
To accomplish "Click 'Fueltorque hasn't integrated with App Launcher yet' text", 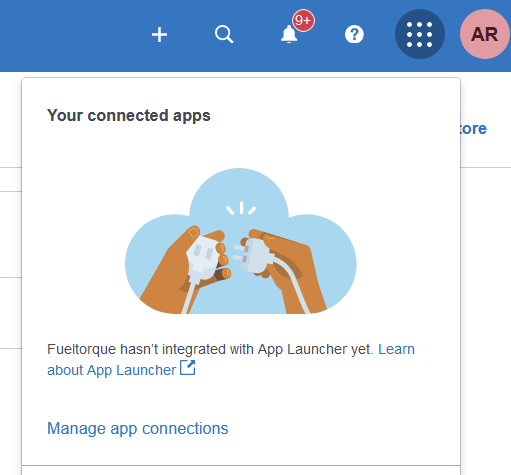I will click(210, 349).
